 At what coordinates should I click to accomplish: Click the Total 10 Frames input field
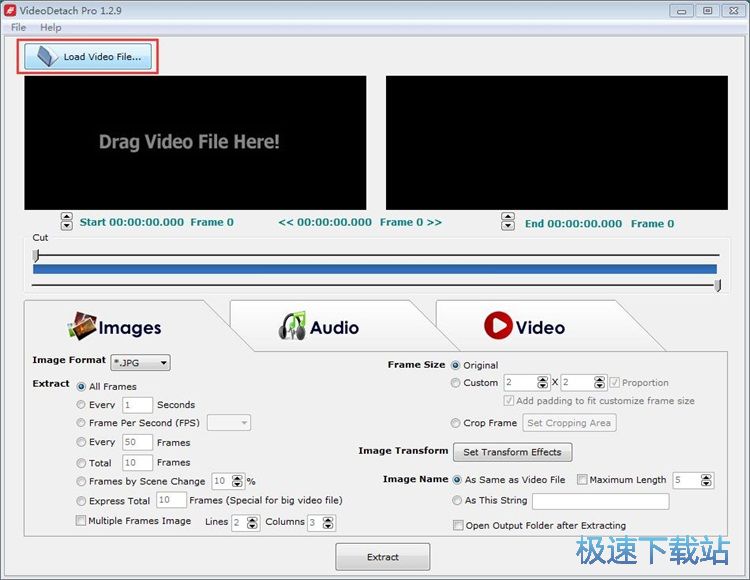[x=137, y=462]
